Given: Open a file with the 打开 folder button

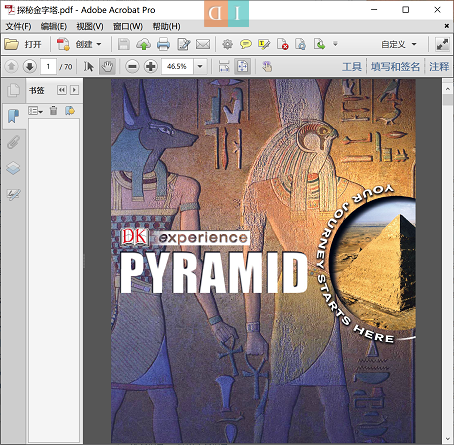Looking at the screenshot, I should click(x=23, y=44).
